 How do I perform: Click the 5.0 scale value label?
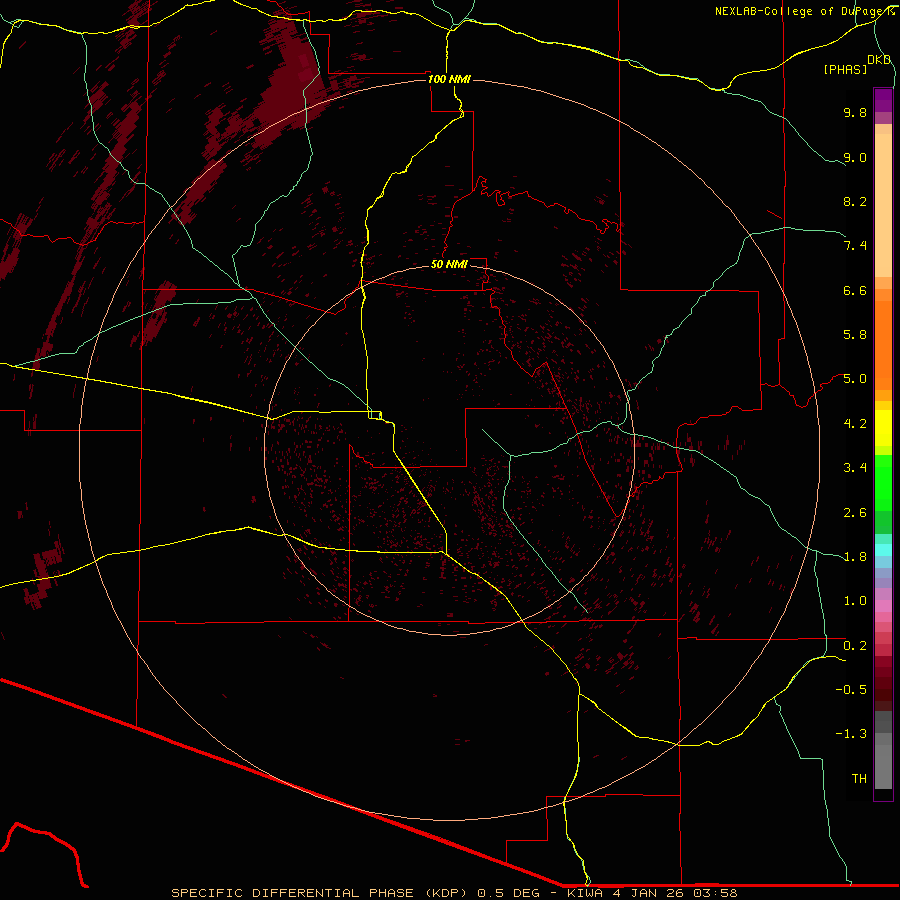[855, 379]
